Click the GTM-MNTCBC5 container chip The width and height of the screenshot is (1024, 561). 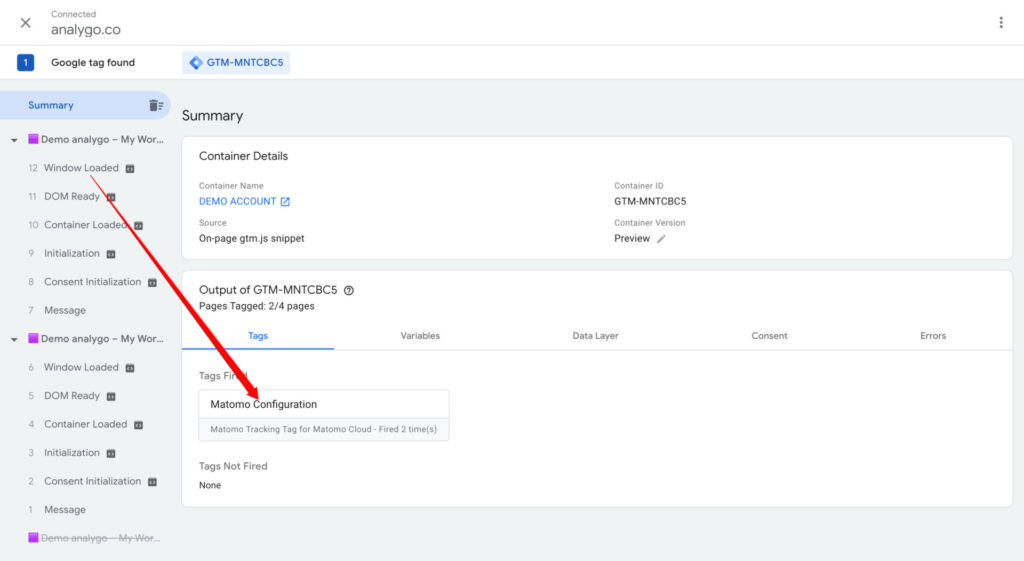236,63
